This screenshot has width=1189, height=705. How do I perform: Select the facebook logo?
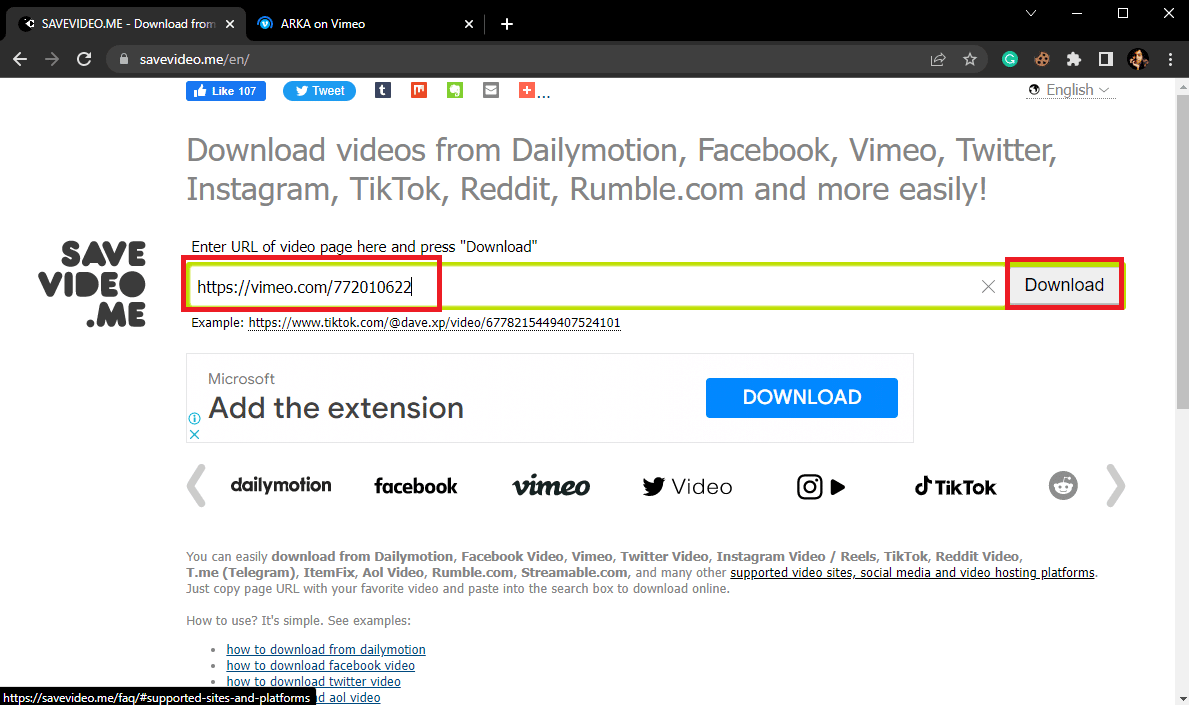click(x=416, y=486)
